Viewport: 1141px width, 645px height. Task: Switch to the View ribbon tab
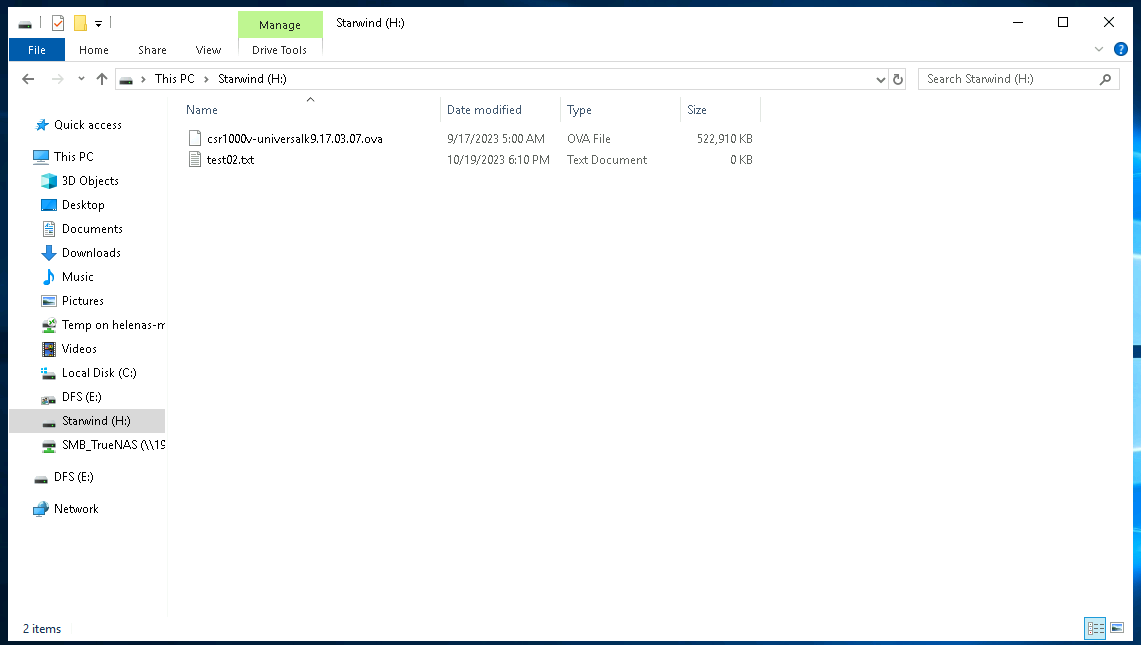pyautogui.click(x=208, y=50)
